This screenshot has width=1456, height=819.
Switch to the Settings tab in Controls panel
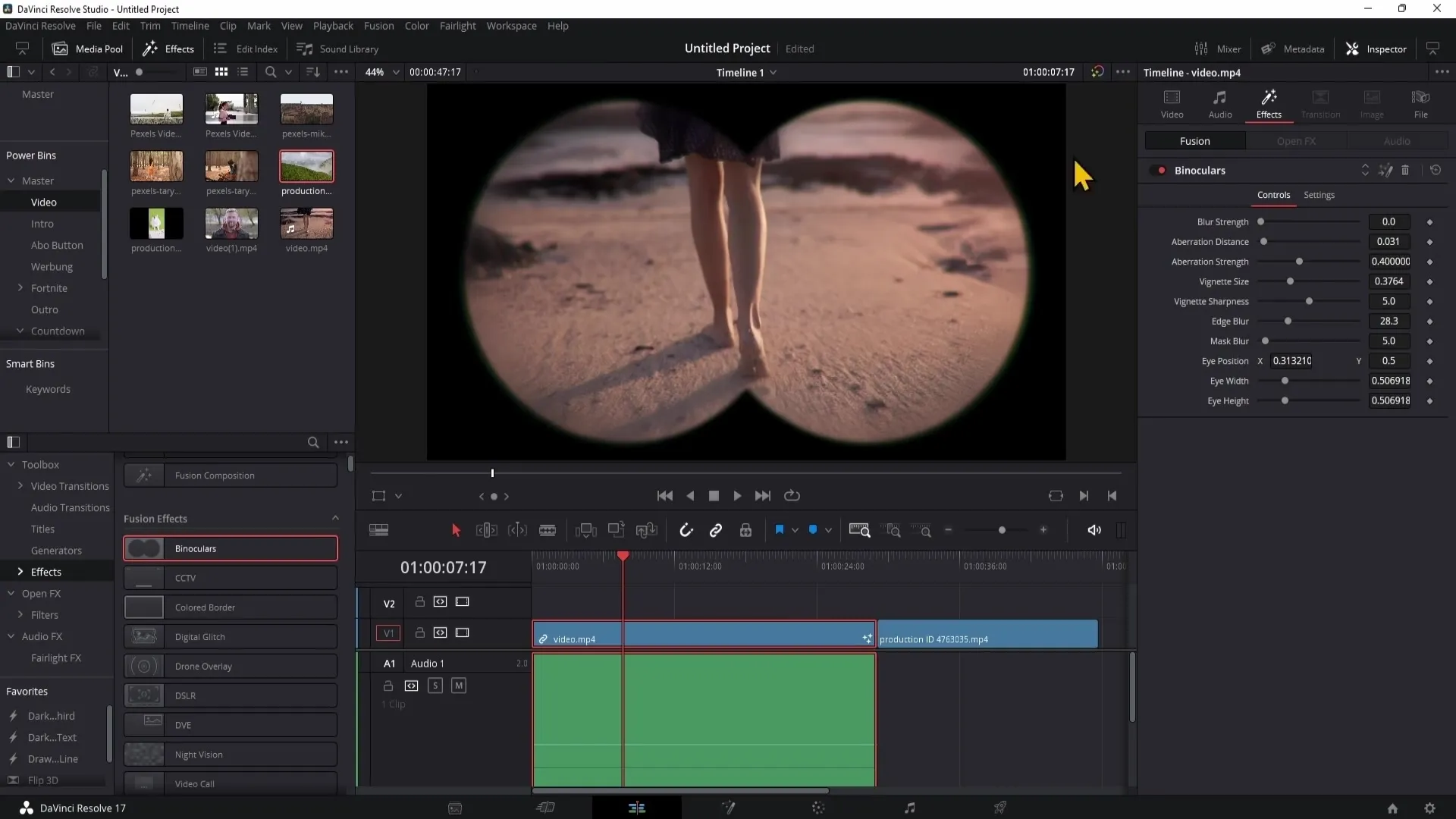point(1320,194)
